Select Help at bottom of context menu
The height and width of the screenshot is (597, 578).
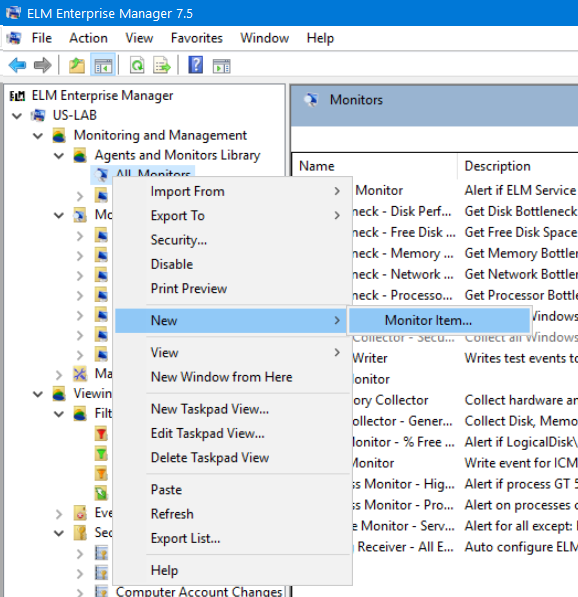233,570
